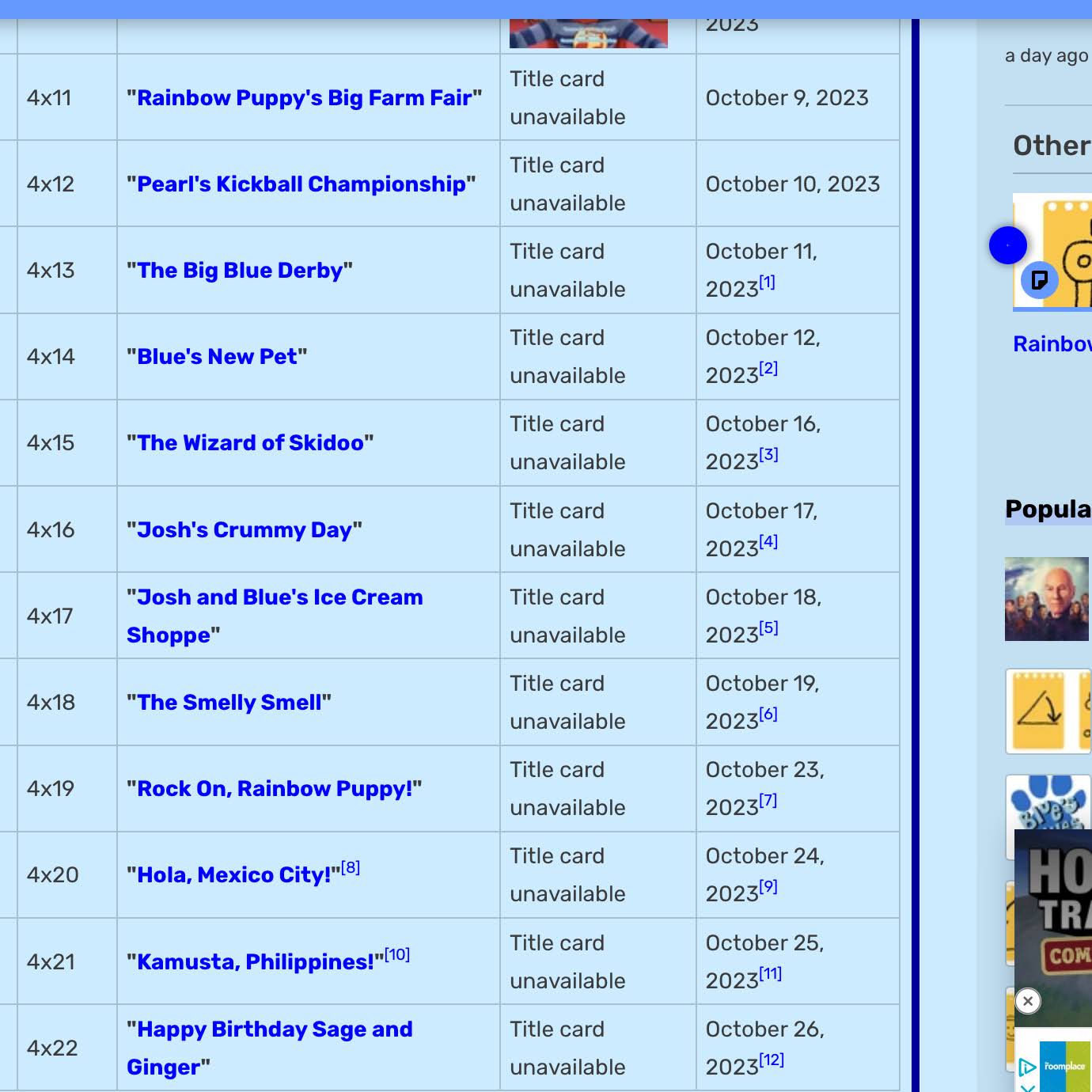Close the floating video ad
Image resolution: width=1092 pixels, height=1092 pixels.
coord(1027,1001)
